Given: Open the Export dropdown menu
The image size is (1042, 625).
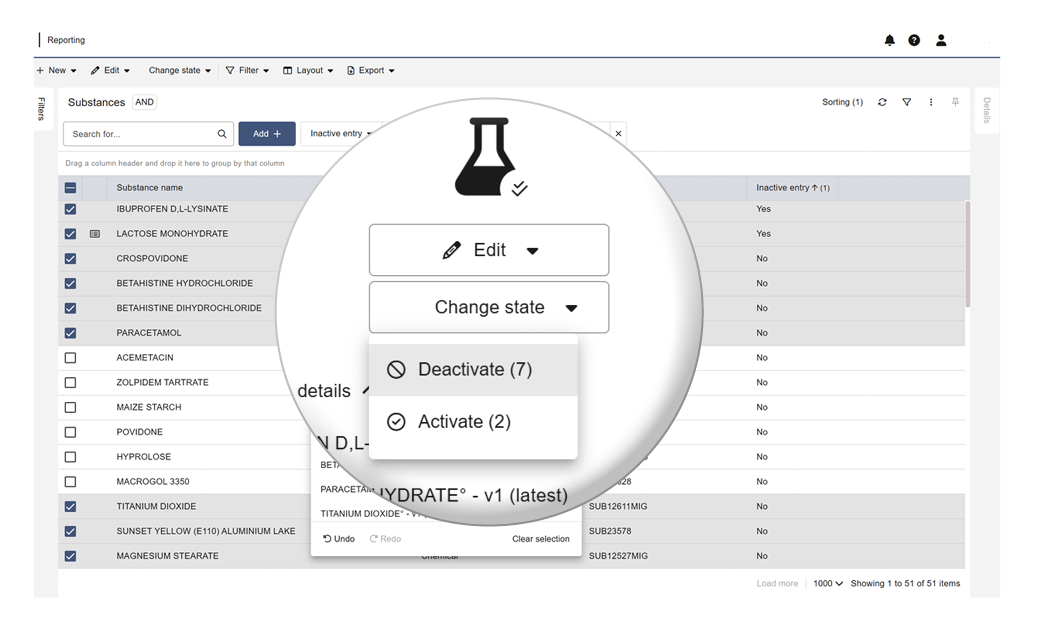Looking at the screenshot, I should pyautogui.click(x=371, y=71).
